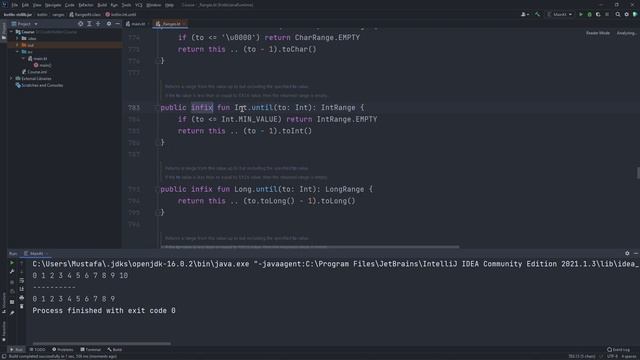Open the Navigate menu
The image size is (640, 360).
pyautogui.click(x=53, y=5)
